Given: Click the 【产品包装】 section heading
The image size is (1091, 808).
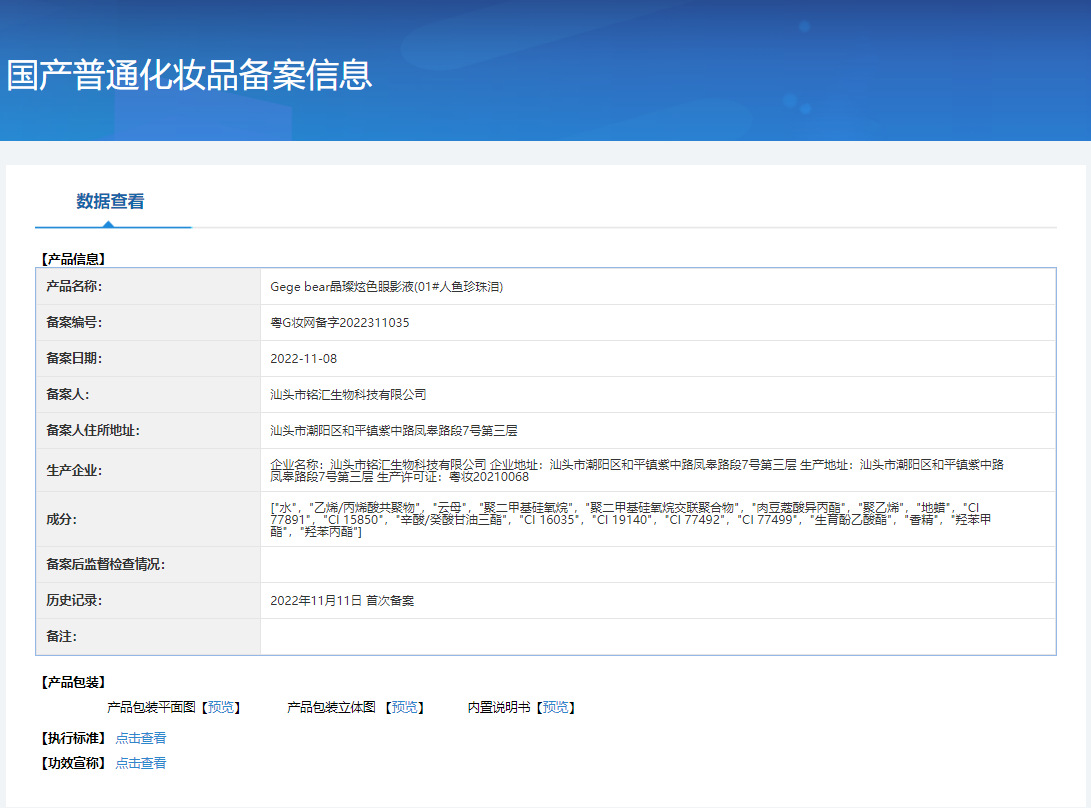Looking at the screenshot, I should [x=73, y=682].
